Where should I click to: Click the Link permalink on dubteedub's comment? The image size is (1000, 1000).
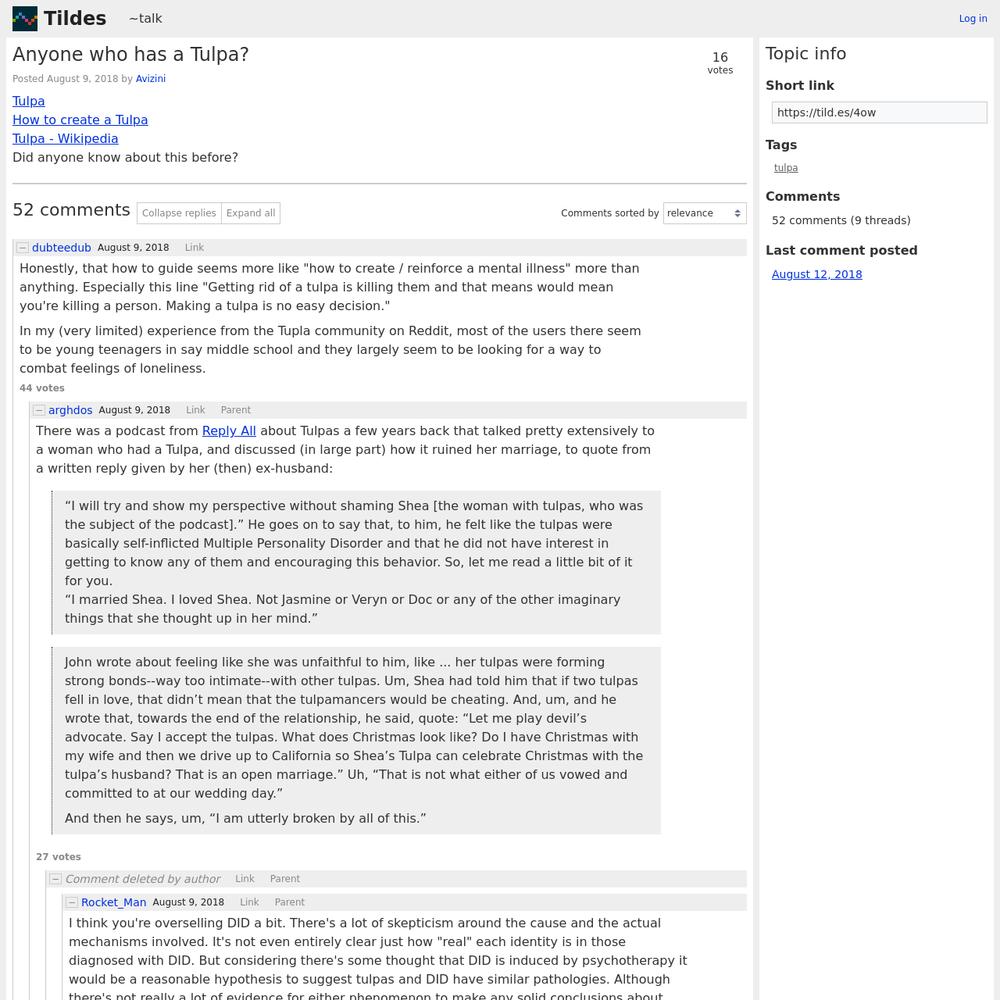[195, 247]
